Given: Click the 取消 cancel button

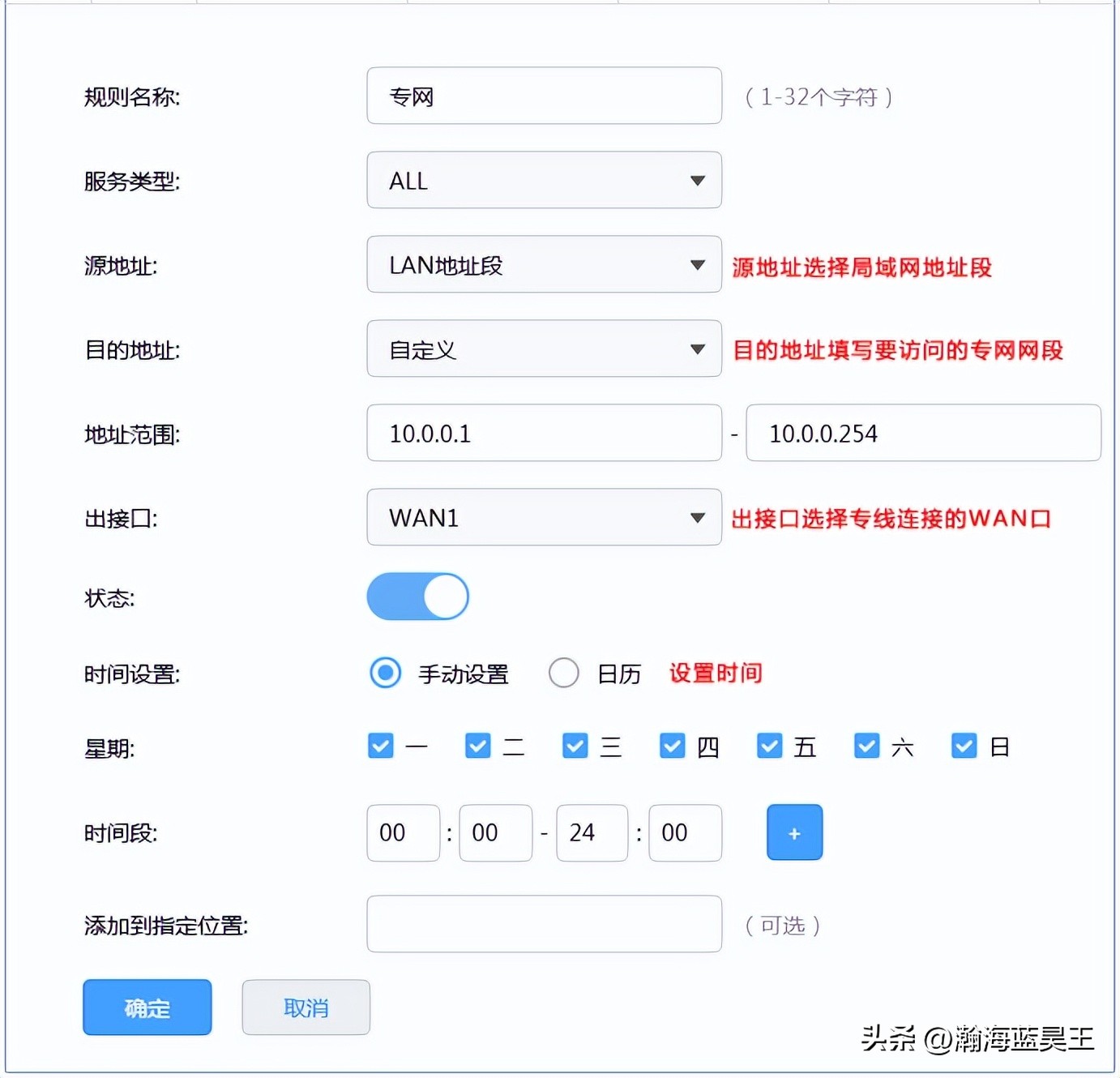Looking at the screenshot, I should click(x=306, y=1007).
